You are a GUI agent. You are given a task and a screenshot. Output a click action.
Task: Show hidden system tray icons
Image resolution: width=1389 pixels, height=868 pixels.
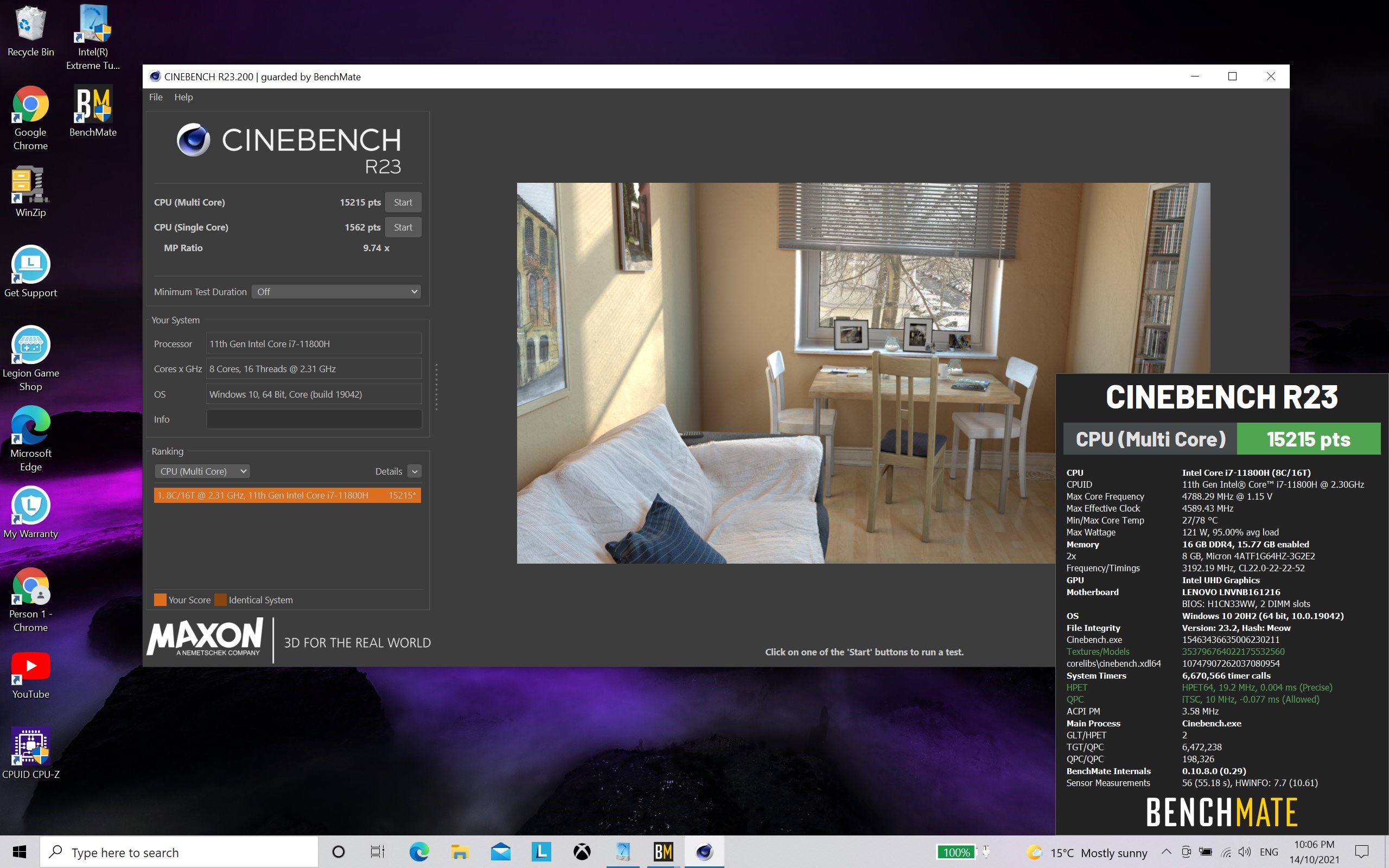(1167, 852)
